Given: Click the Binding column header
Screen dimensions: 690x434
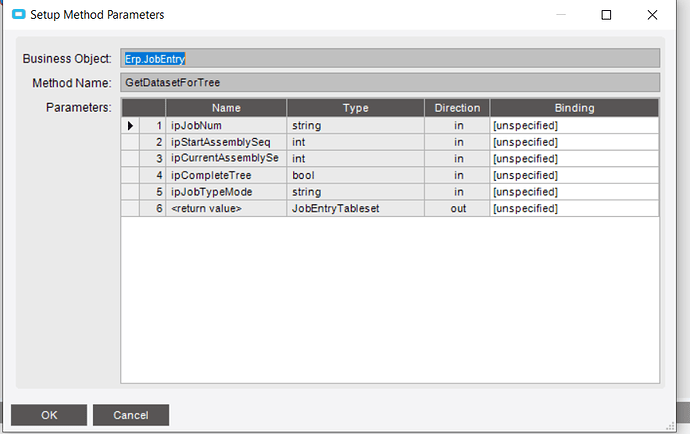Looking at the screenshot, I should pos(574,108).
